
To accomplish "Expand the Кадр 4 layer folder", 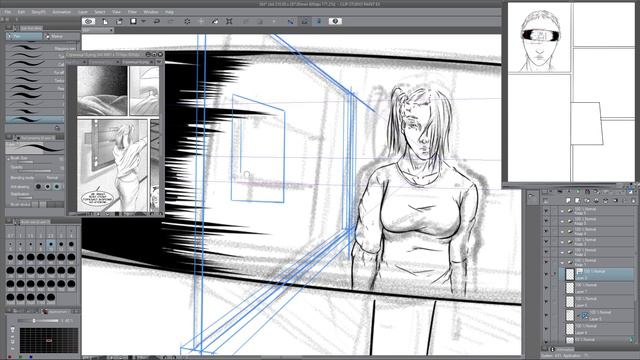I will pyautogui.click(x=562, y=232).
